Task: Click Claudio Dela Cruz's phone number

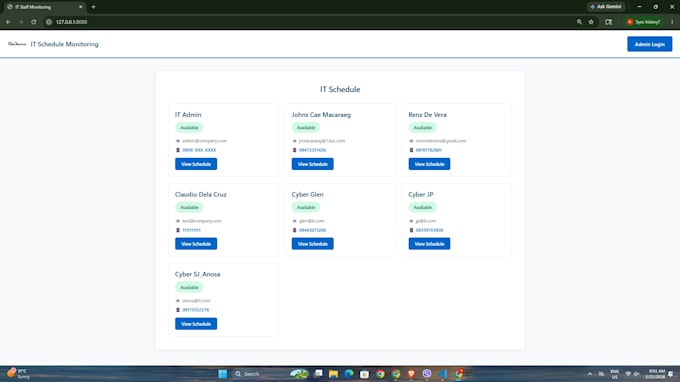Action: pos(191,230)
